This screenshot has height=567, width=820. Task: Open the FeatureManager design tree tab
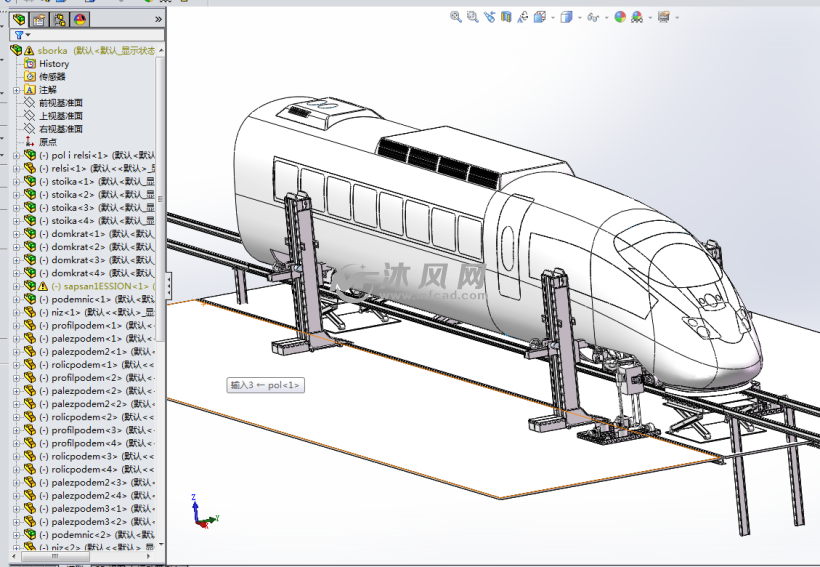19,19
